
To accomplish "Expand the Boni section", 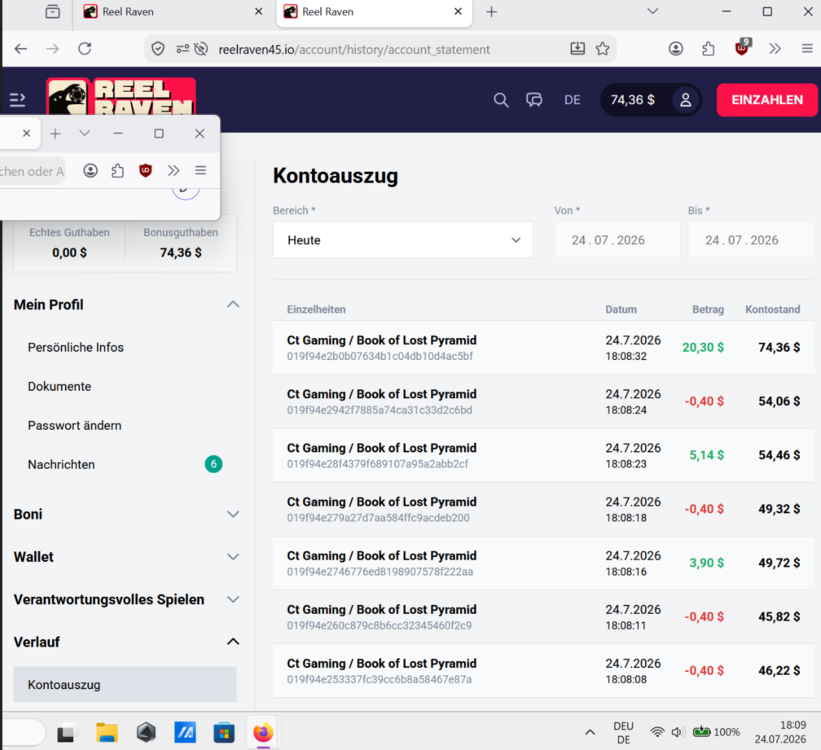I will click(126, 514).
